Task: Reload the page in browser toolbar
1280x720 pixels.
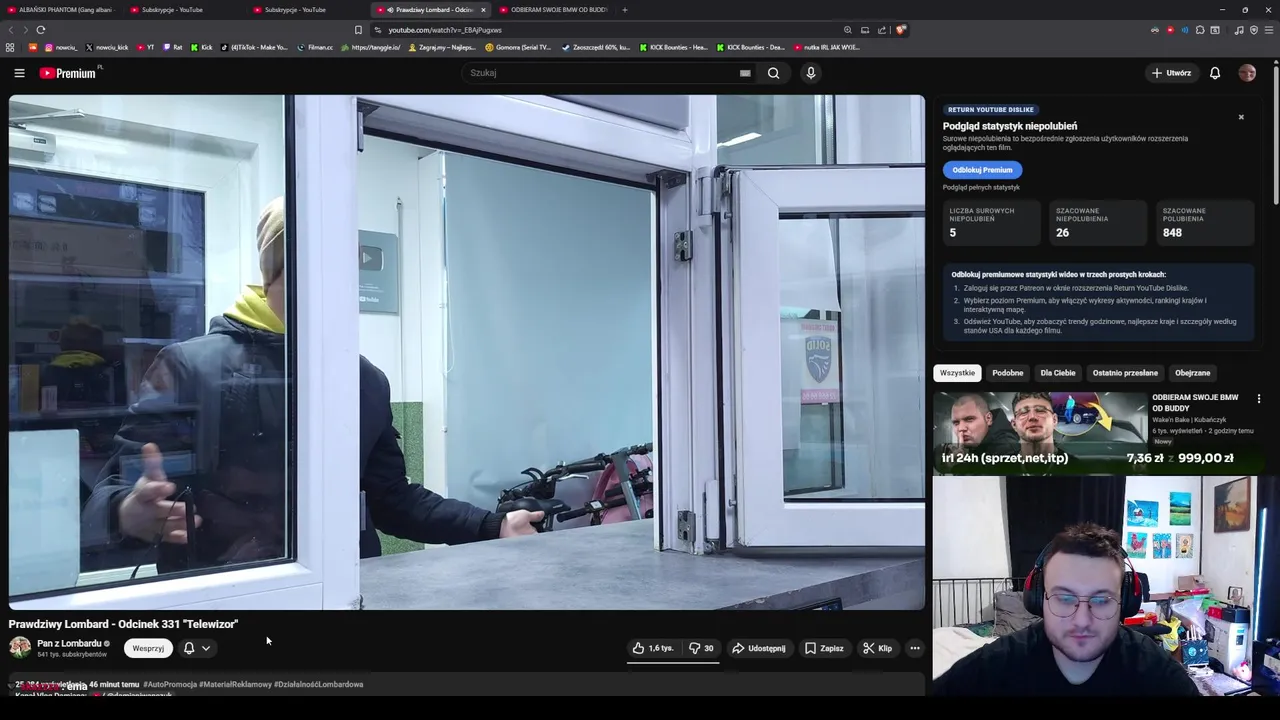Action: (x=41, y=30)
